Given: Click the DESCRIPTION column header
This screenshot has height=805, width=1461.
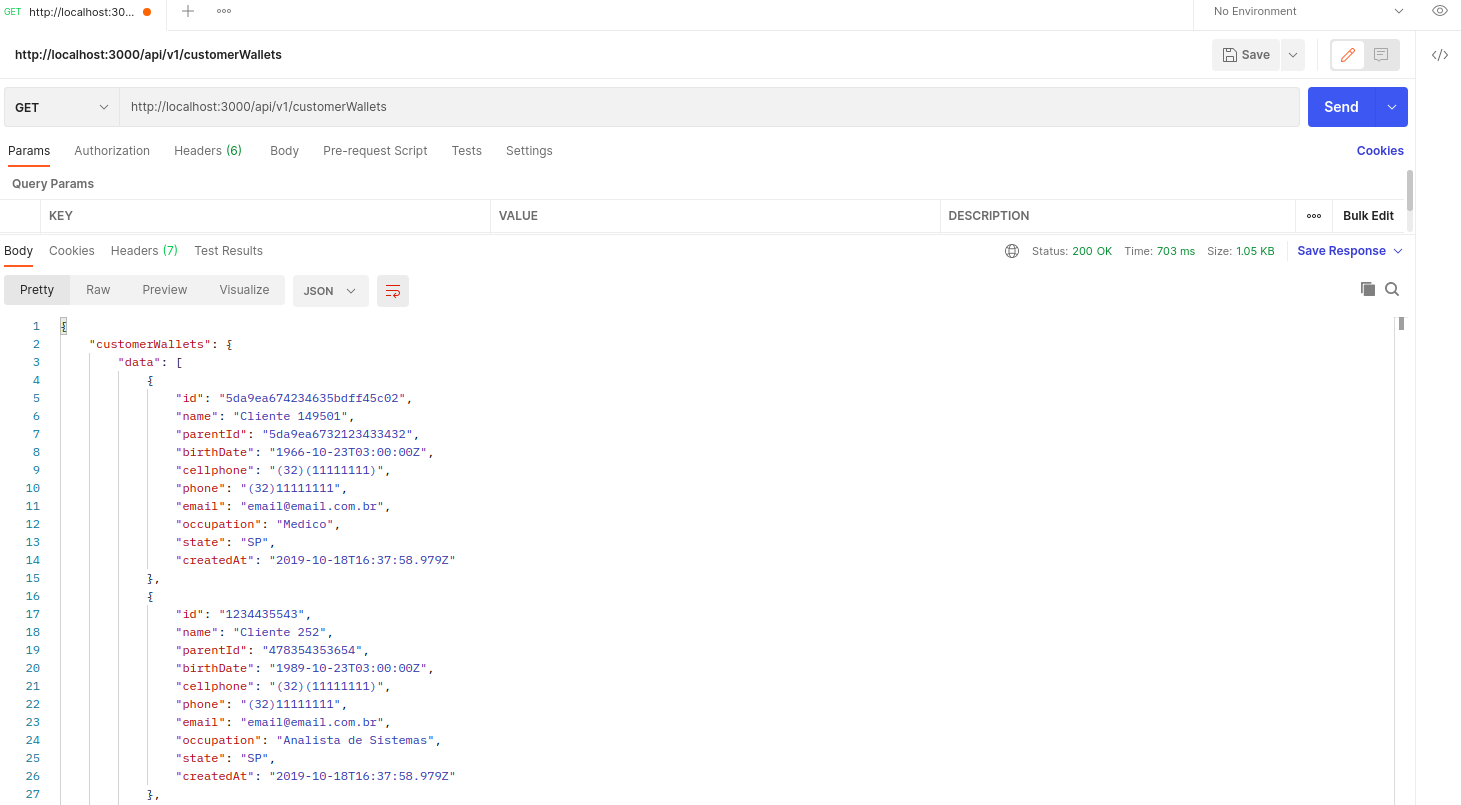Looking at the screenshot, I should click(x=988, y=216).
